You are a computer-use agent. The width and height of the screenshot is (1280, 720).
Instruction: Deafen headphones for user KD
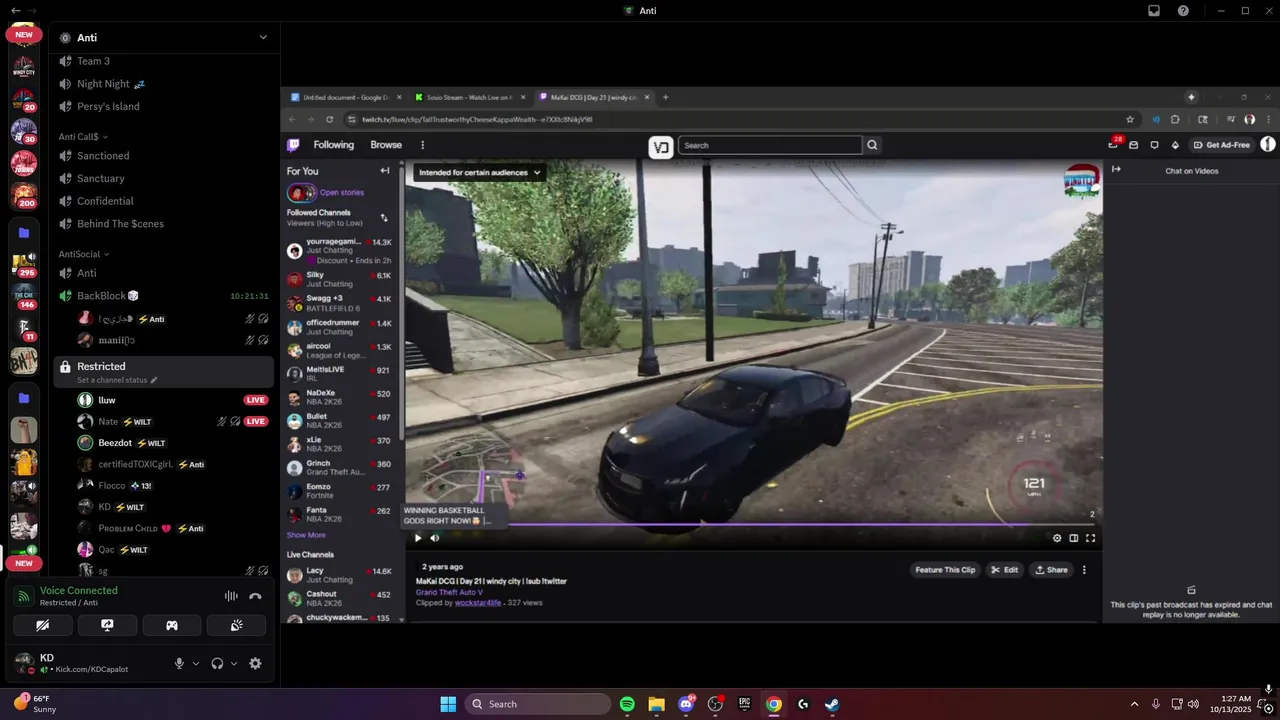[217, 663]
